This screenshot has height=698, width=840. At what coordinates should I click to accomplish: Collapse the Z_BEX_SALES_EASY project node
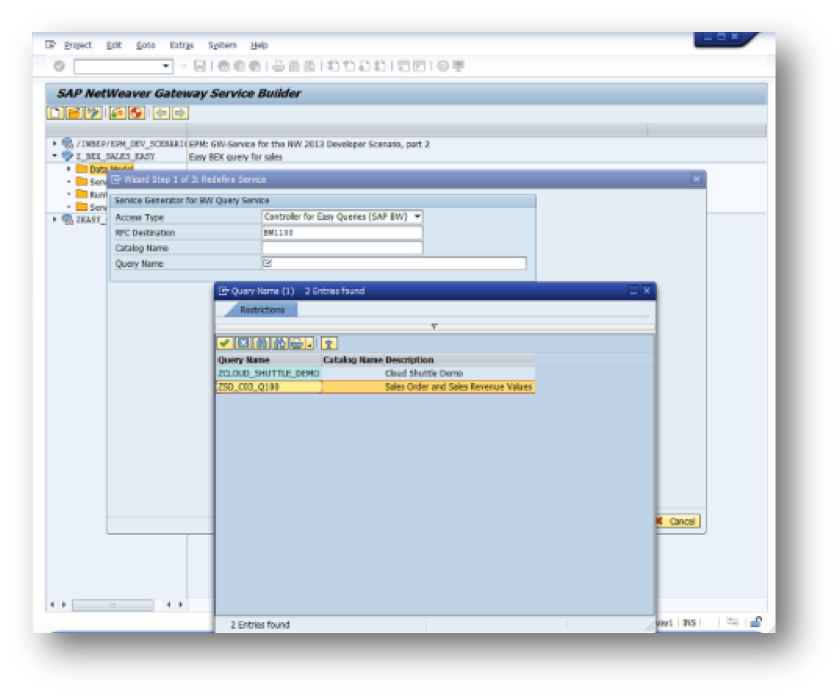point(55,156)
